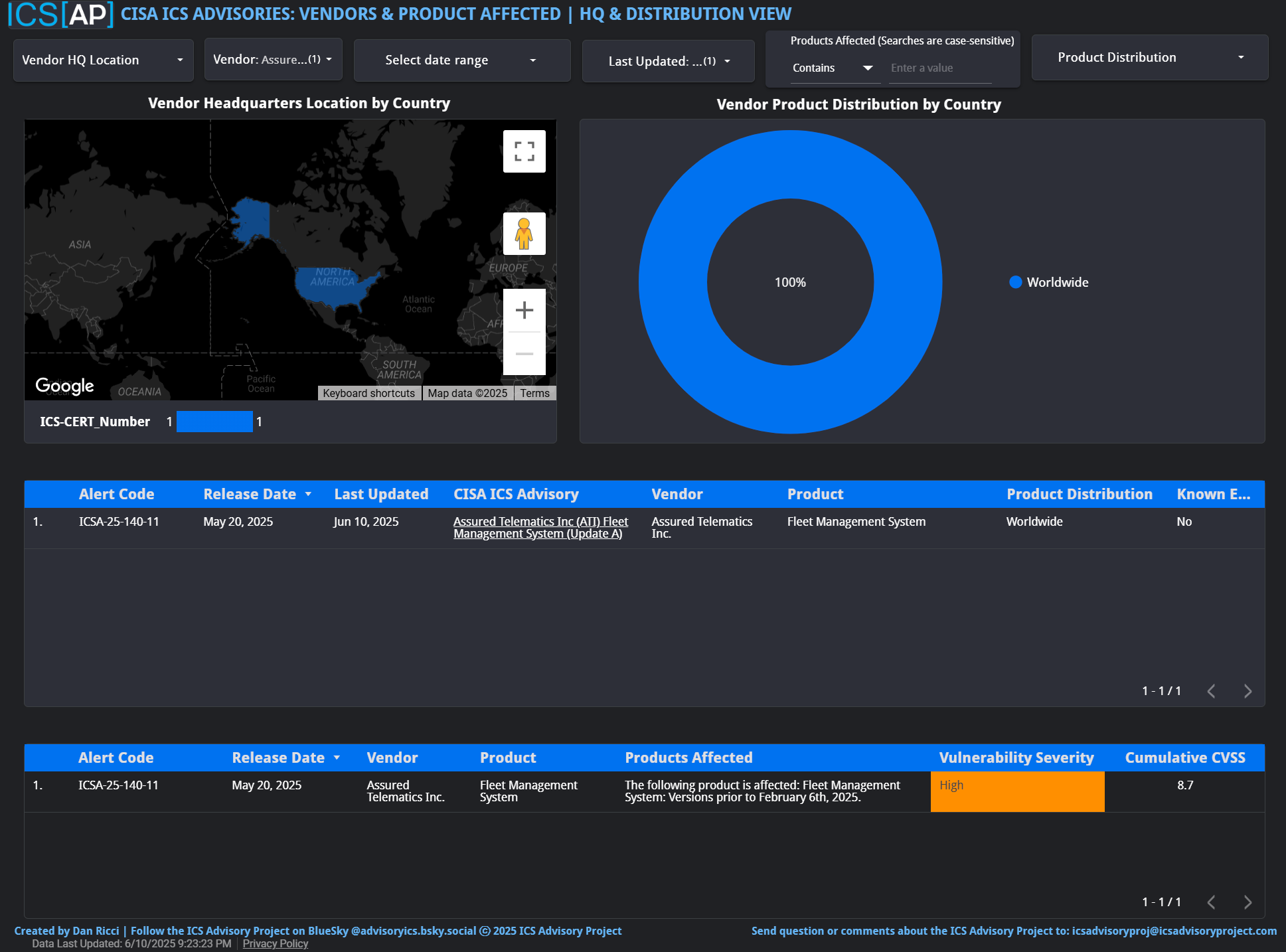Zoom out on the map with minus
This screenshot has width=1286, height=952.
524,354
